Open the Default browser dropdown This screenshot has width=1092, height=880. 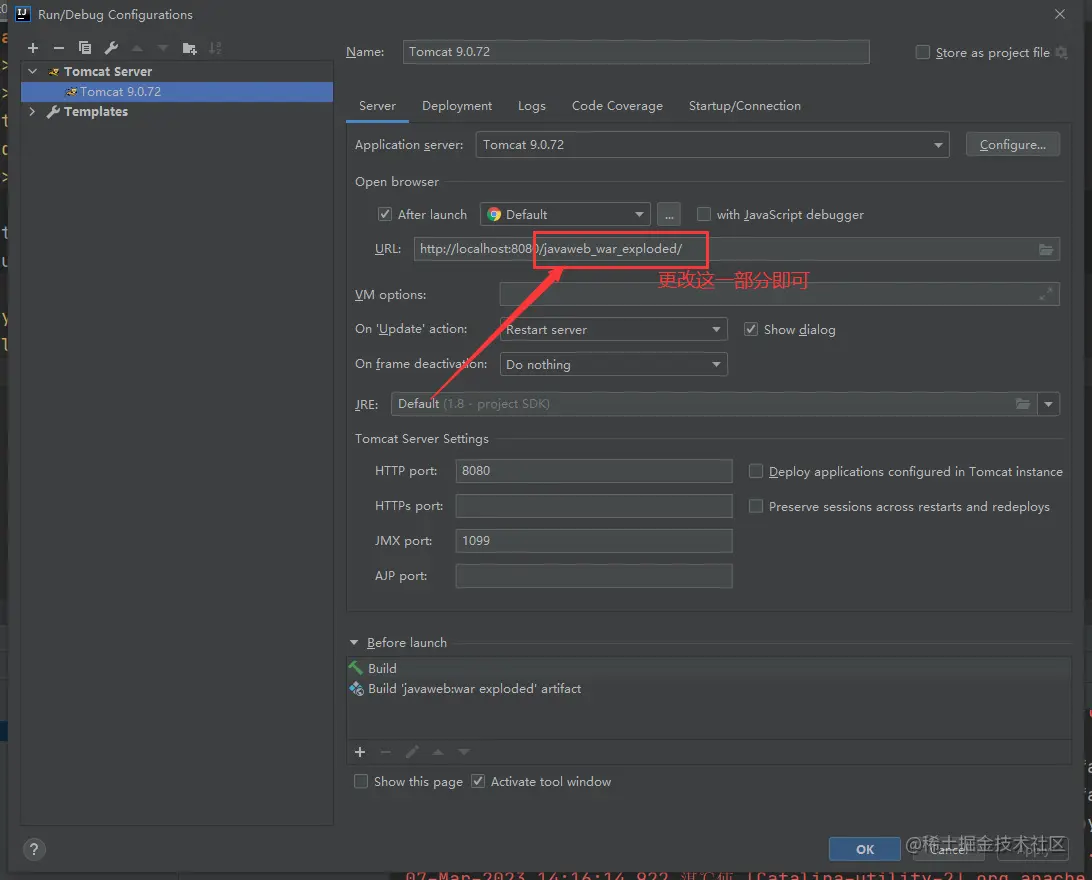tap(565, 214)
